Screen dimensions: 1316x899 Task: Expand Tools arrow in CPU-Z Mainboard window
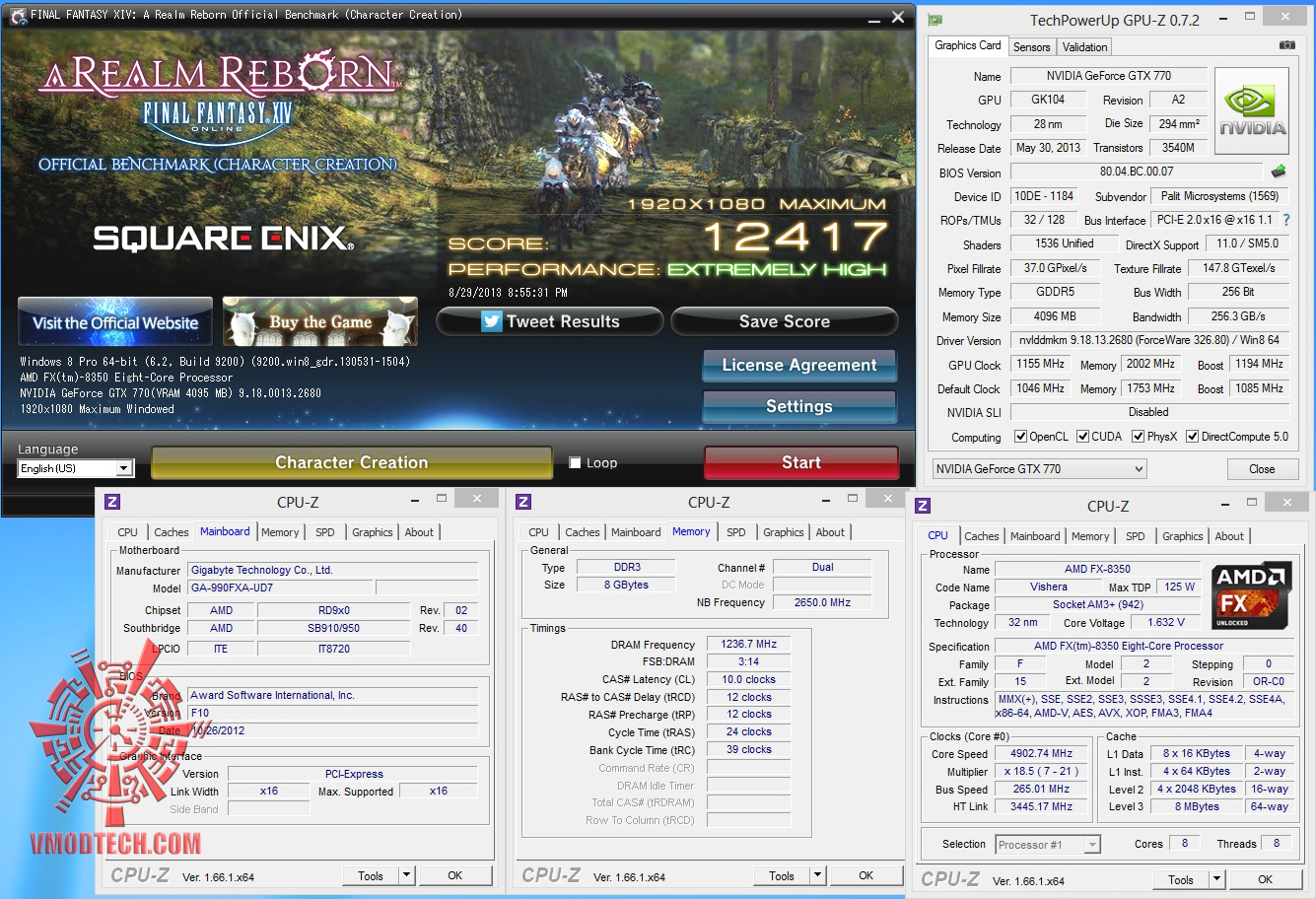pyautogui.click(x=406, y=875)
